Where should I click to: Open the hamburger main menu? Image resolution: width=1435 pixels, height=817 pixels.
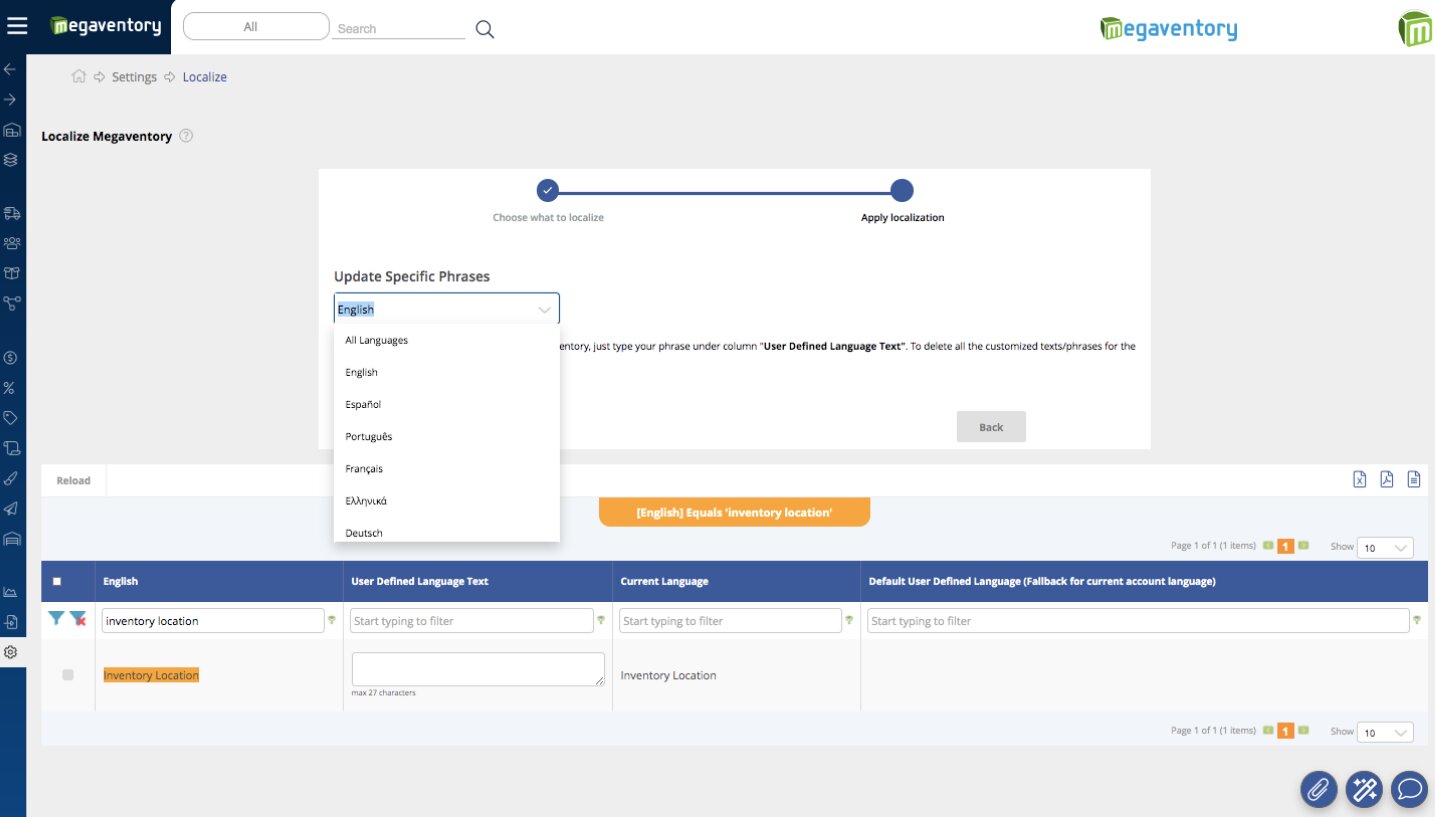[x=17, y=26]
